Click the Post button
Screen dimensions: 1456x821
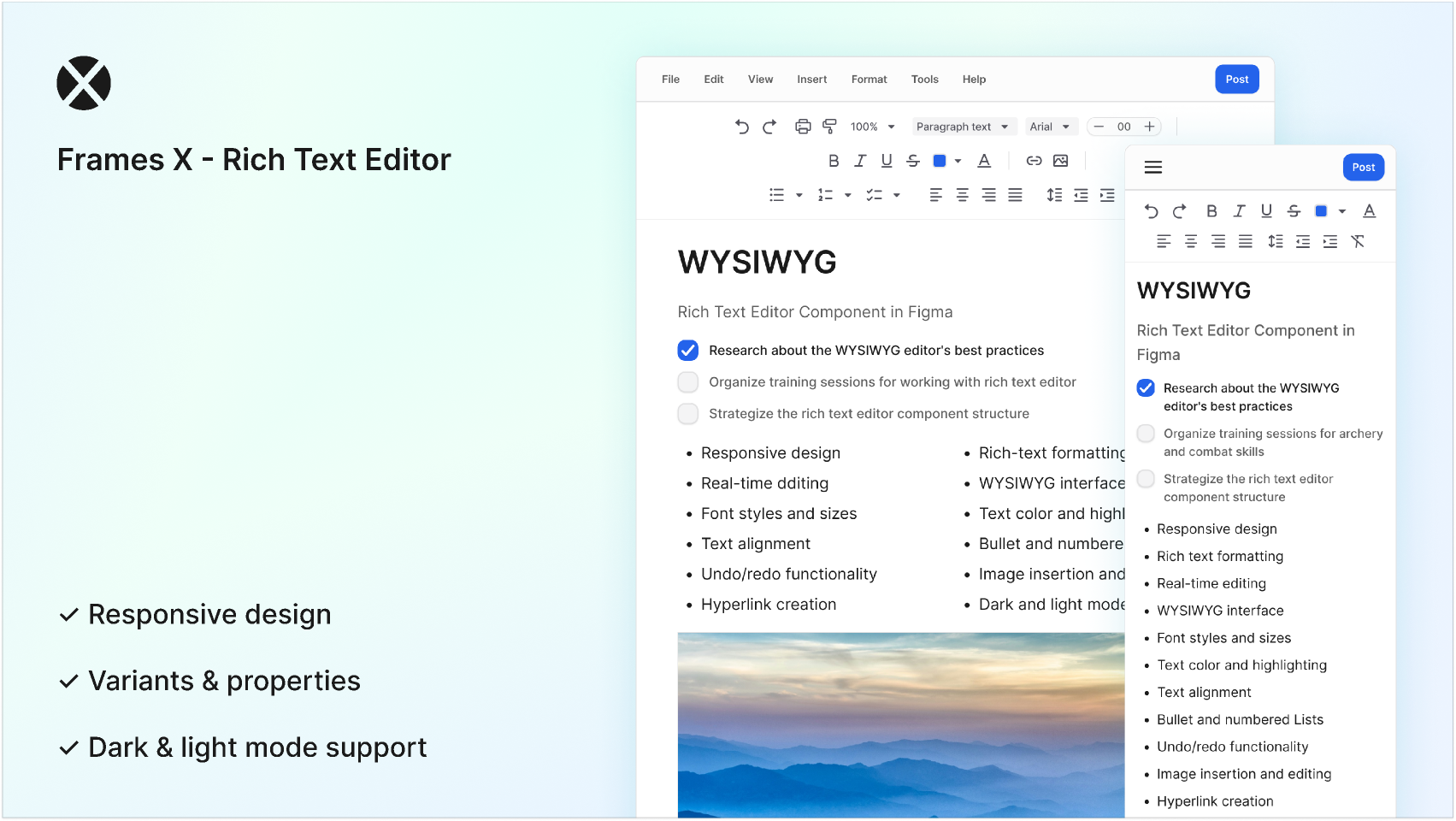pos(1236,79)
